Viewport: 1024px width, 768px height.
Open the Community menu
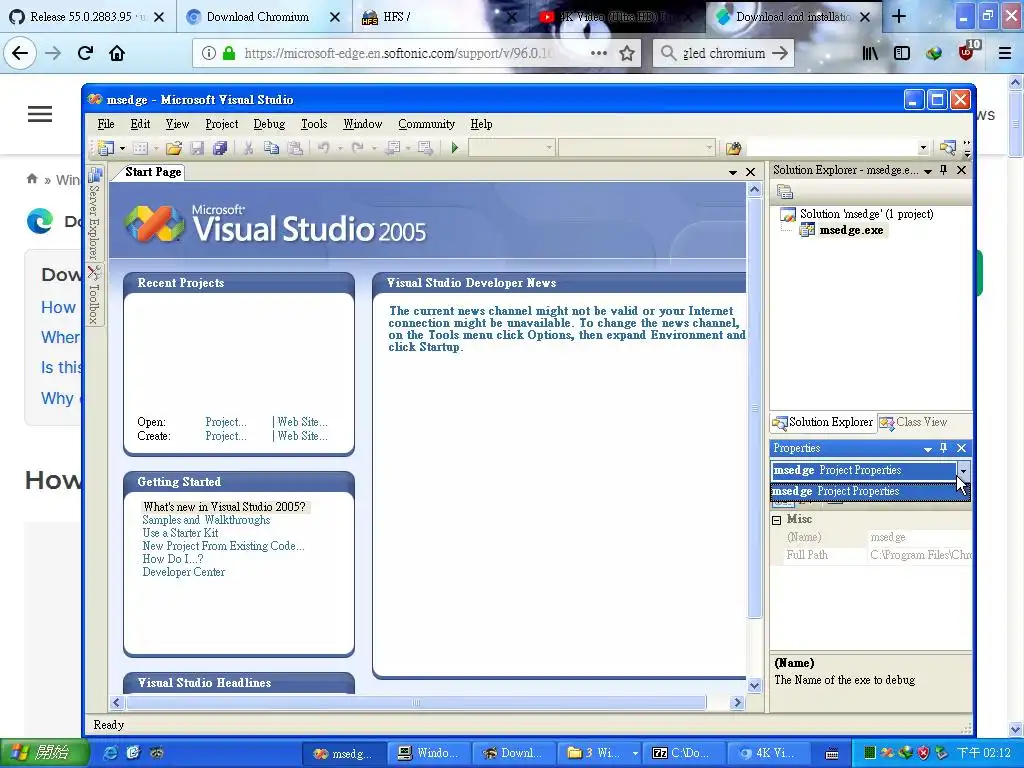pyautogui.click(x=426, y=124)
